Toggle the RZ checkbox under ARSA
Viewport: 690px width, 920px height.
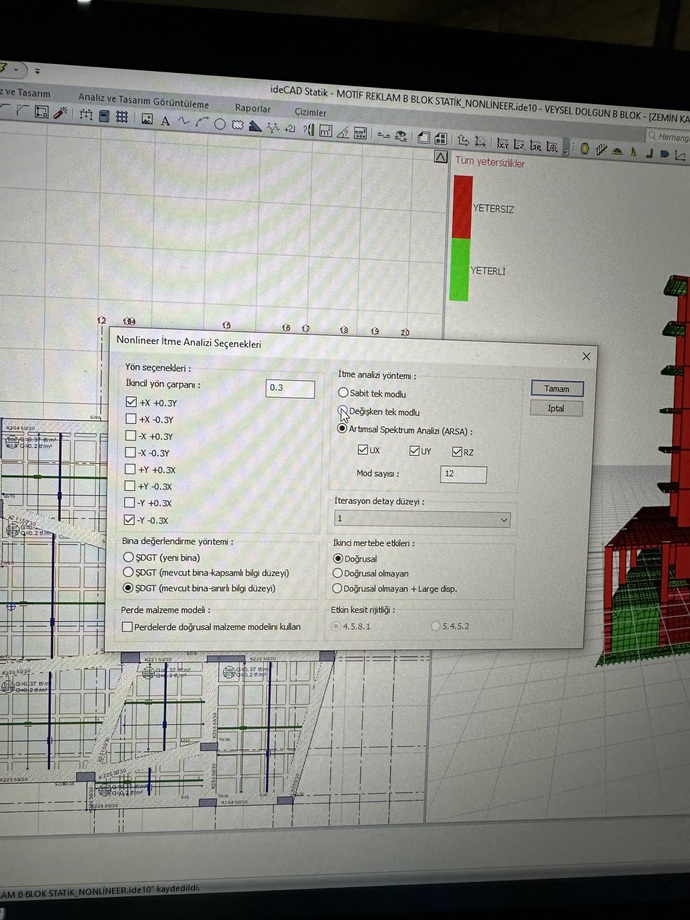[457, 451]
